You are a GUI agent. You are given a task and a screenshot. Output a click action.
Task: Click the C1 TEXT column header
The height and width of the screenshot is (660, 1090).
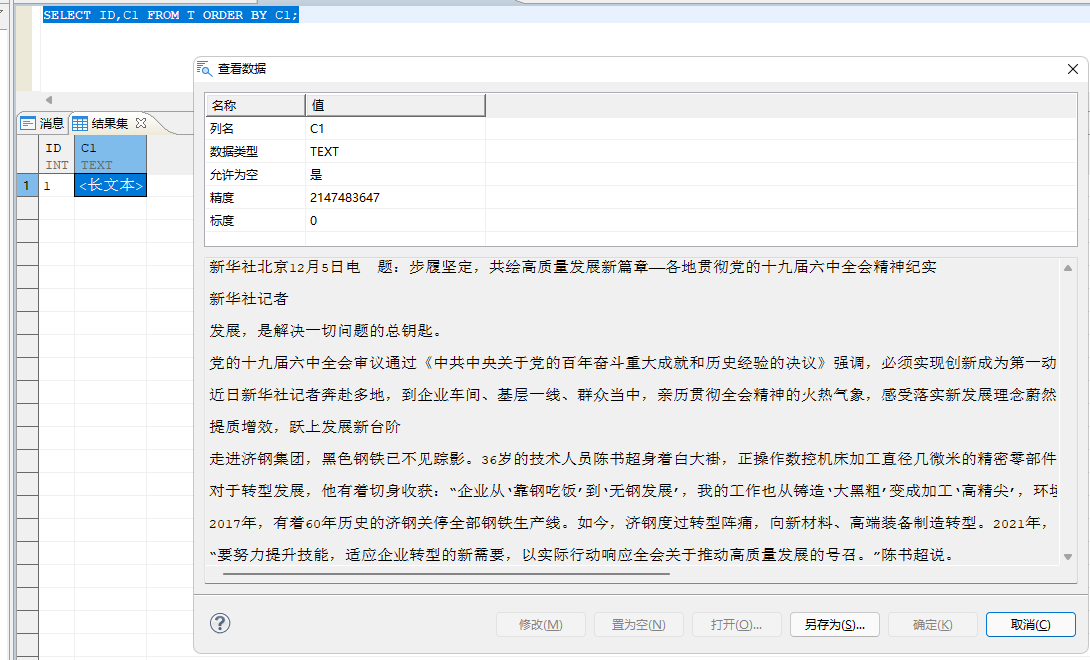point(111,156)
